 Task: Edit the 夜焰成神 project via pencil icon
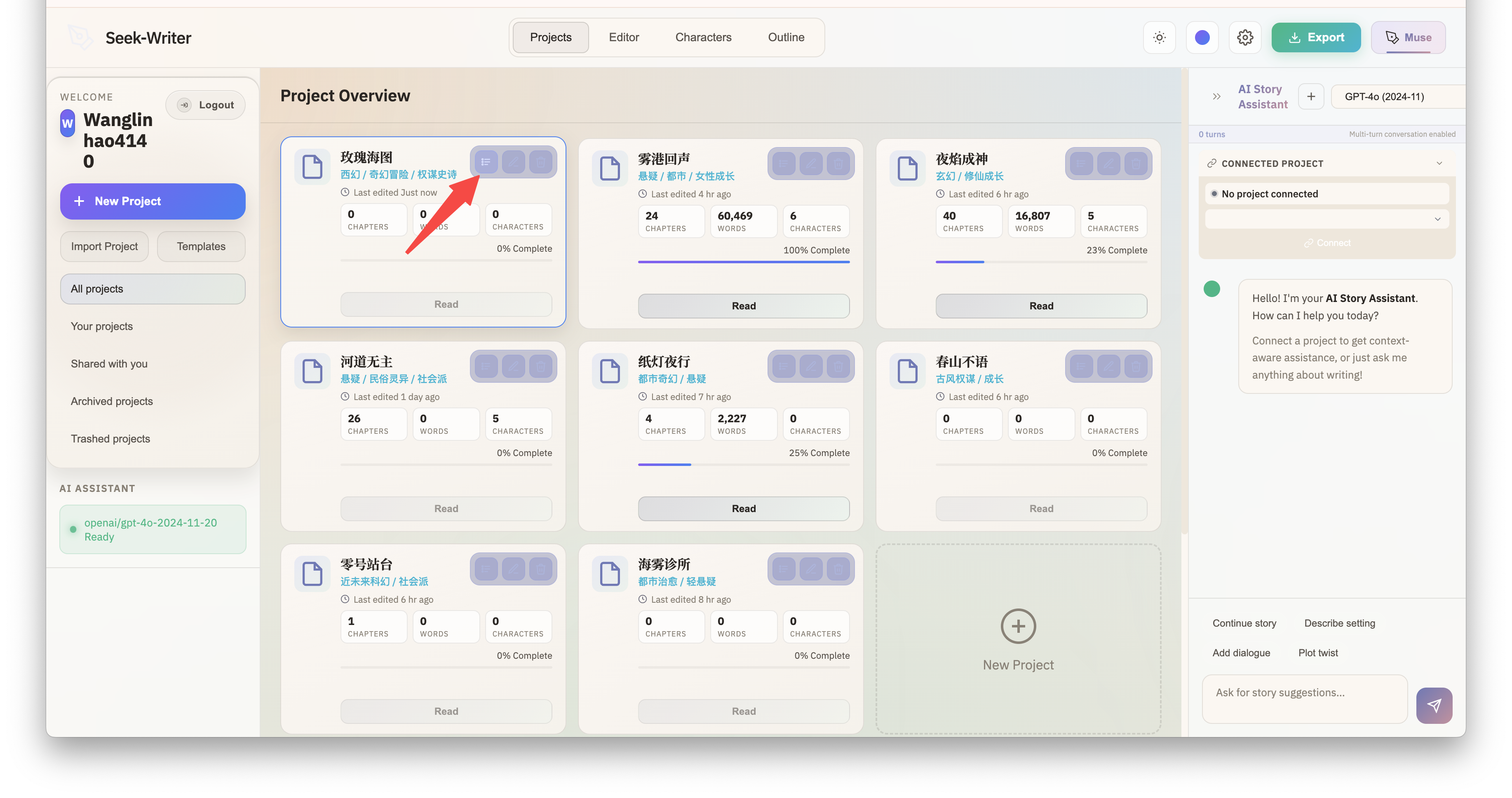[x=1109, y=164]
